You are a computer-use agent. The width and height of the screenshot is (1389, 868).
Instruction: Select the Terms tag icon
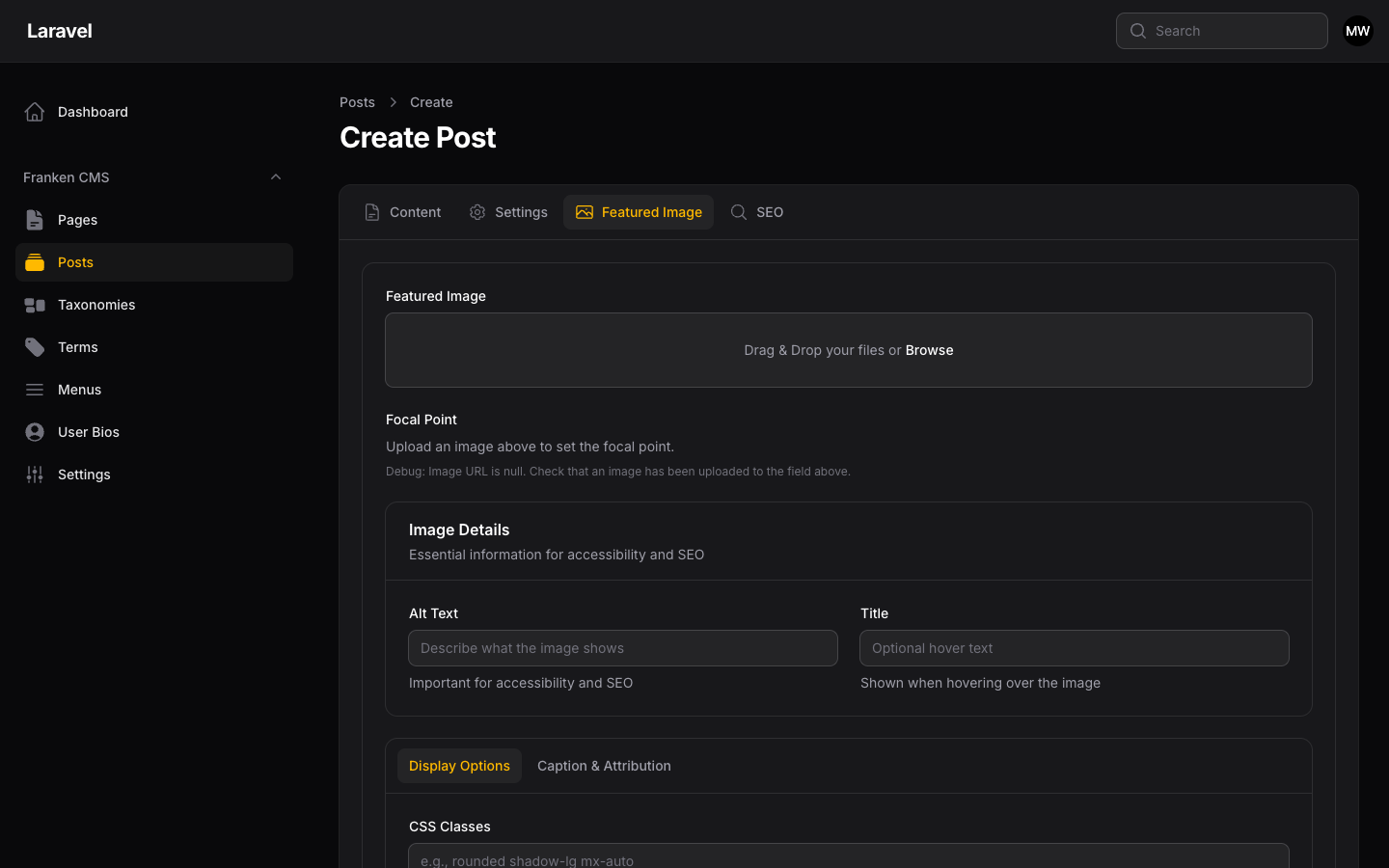tap(35, 346)
